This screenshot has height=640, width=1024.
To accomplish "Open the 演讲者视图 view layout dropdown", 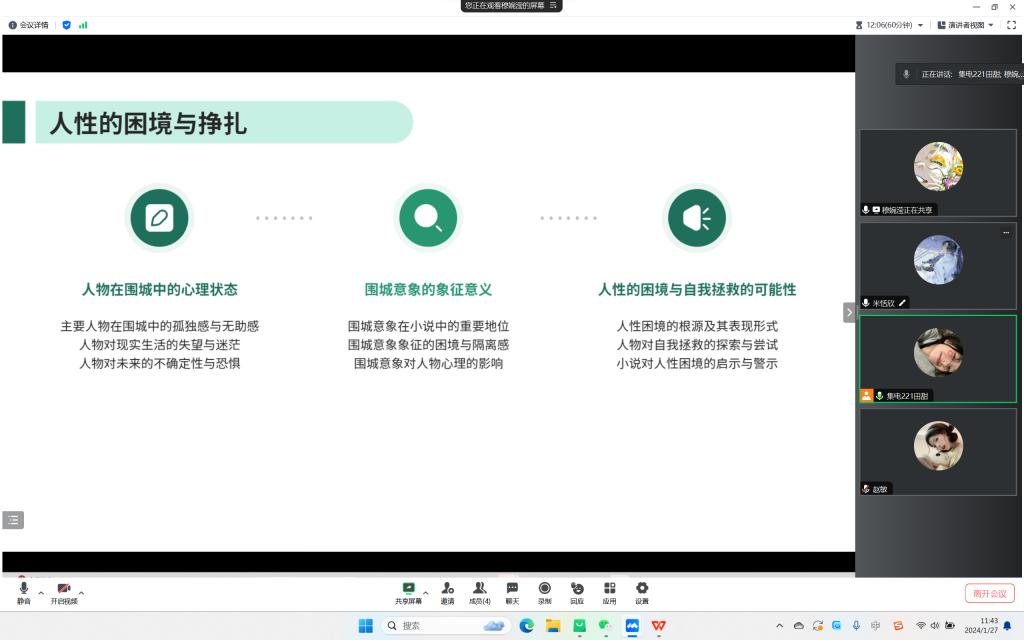I will click(x=965, y=25).
